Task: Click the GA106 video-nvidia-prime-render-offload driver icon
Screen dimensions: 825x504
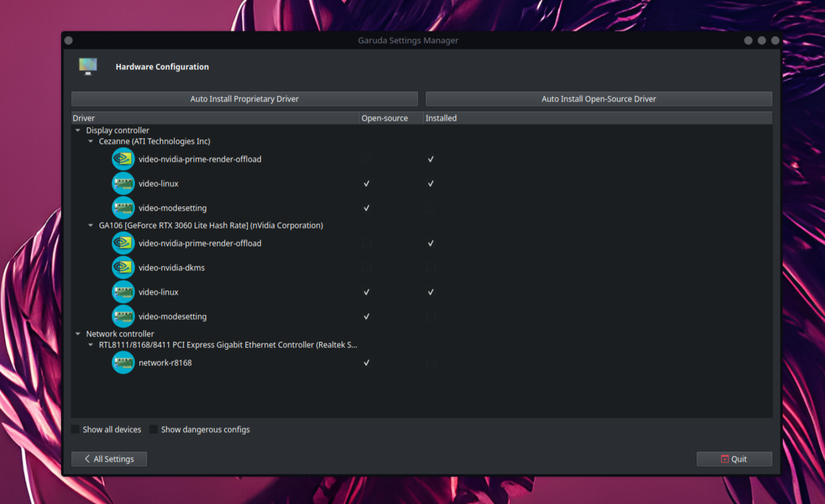Action: [123, 243]
